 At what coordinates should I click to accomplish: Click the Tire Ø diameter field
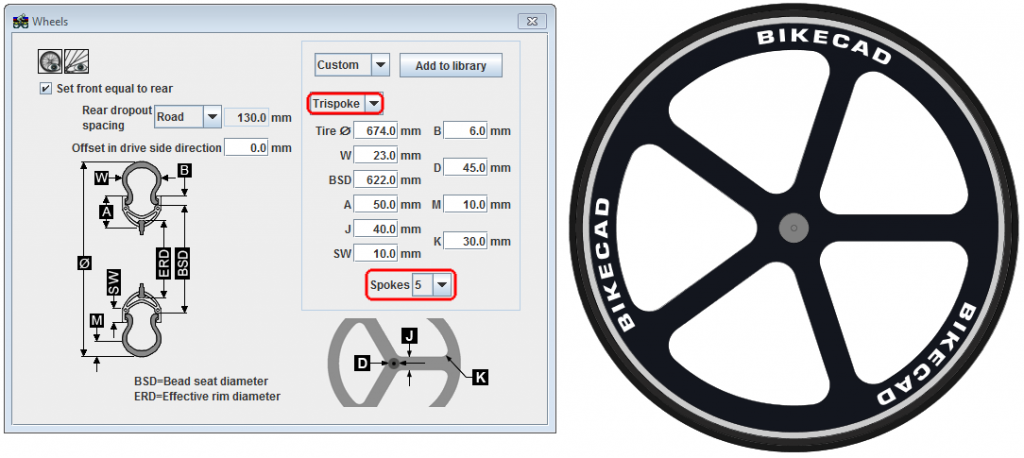tap(378, 131)
